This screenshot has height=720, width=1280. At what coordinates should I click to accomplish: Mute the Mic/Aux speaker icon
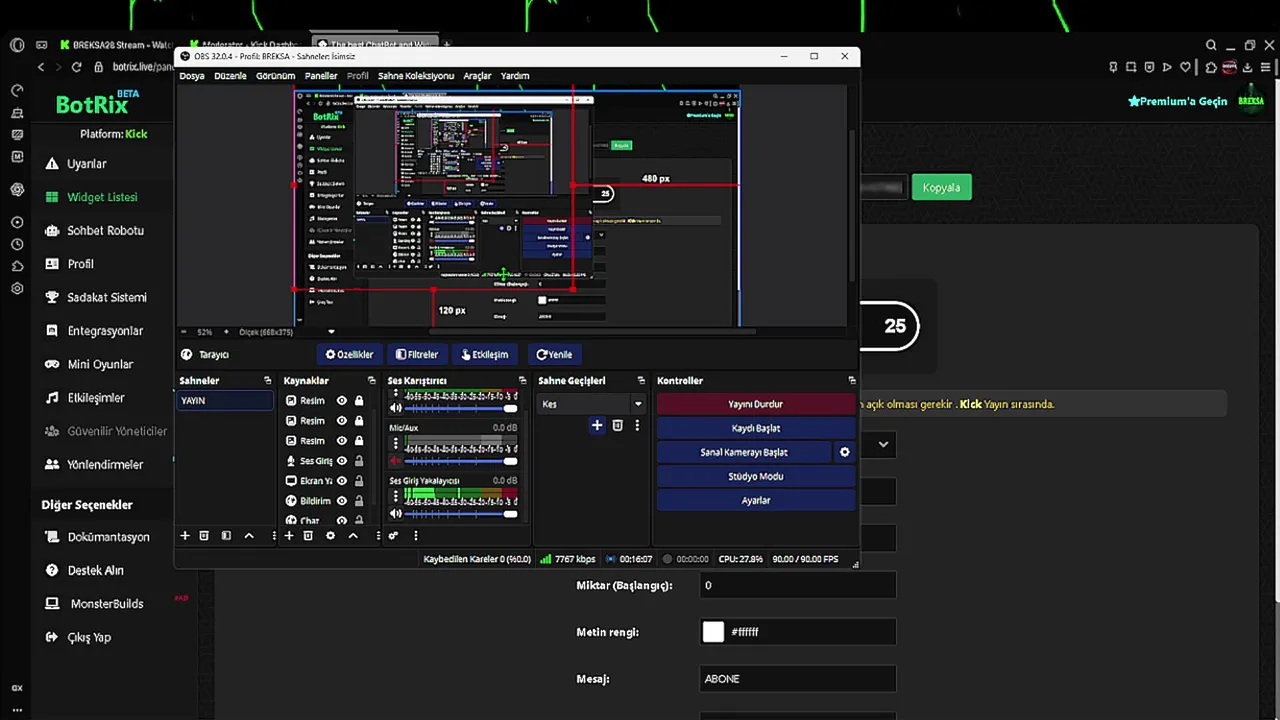pyautogui.click(x=395, y=461)
